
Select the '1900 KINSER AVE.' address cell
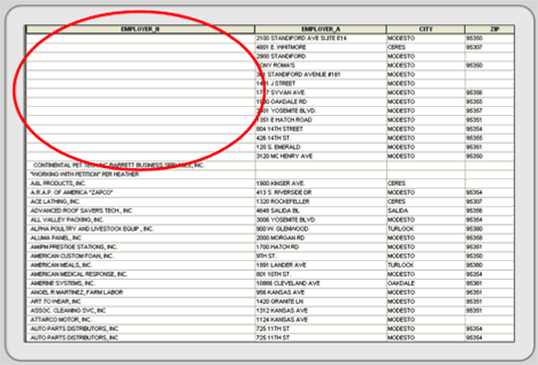[320, 184]
